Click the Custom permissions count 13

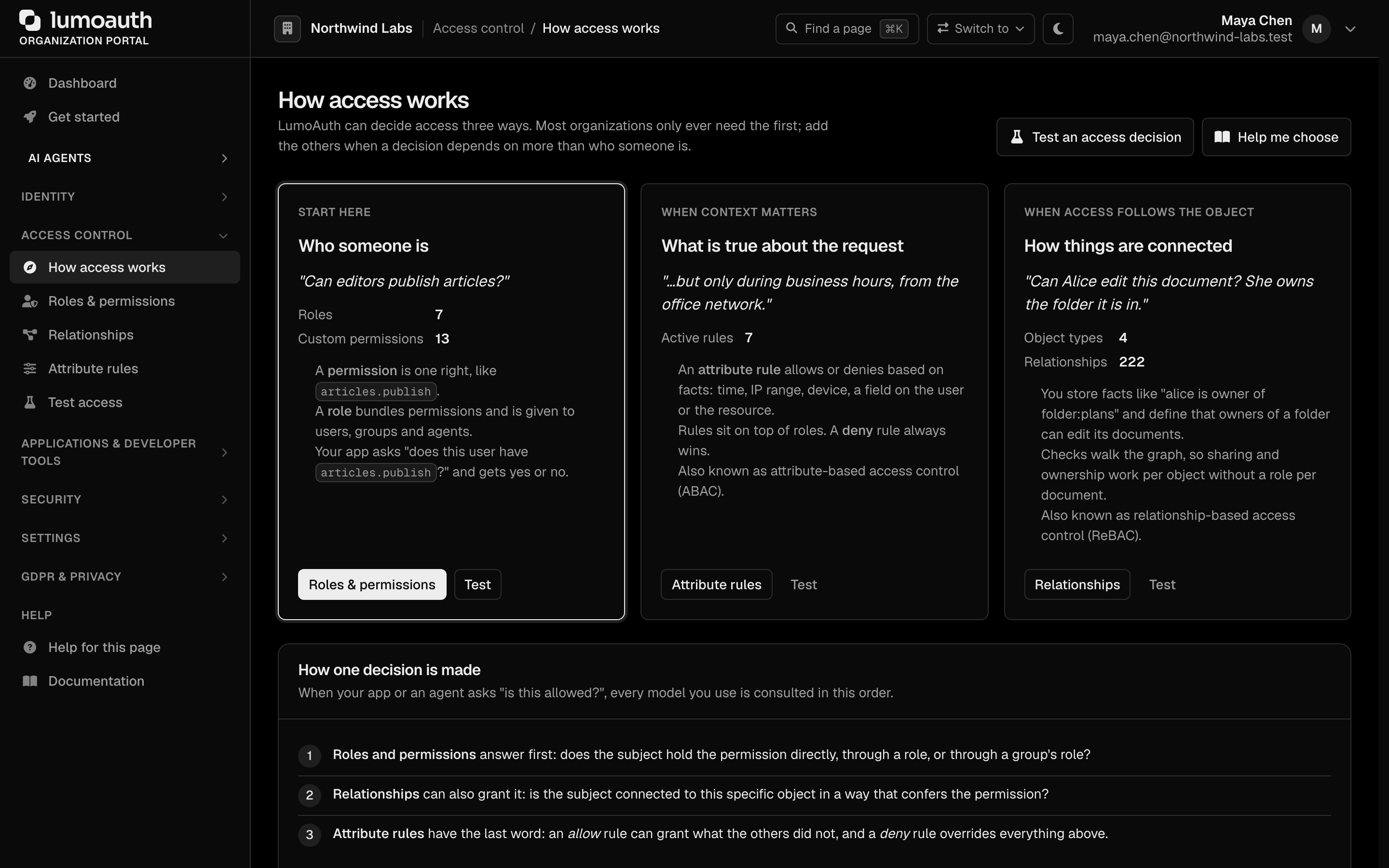pyautogui.click(x=442, y=339)
